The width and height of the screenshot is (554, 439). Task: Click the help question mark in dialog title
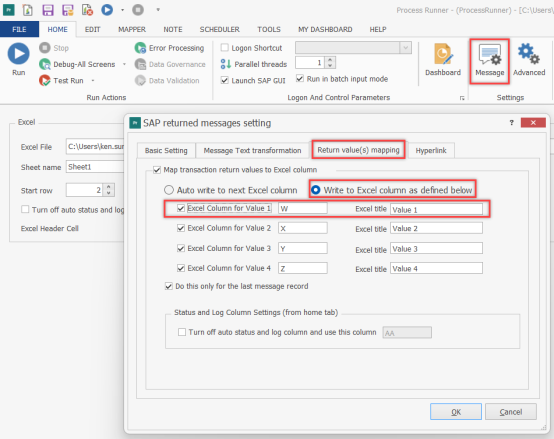click(511, 123)
